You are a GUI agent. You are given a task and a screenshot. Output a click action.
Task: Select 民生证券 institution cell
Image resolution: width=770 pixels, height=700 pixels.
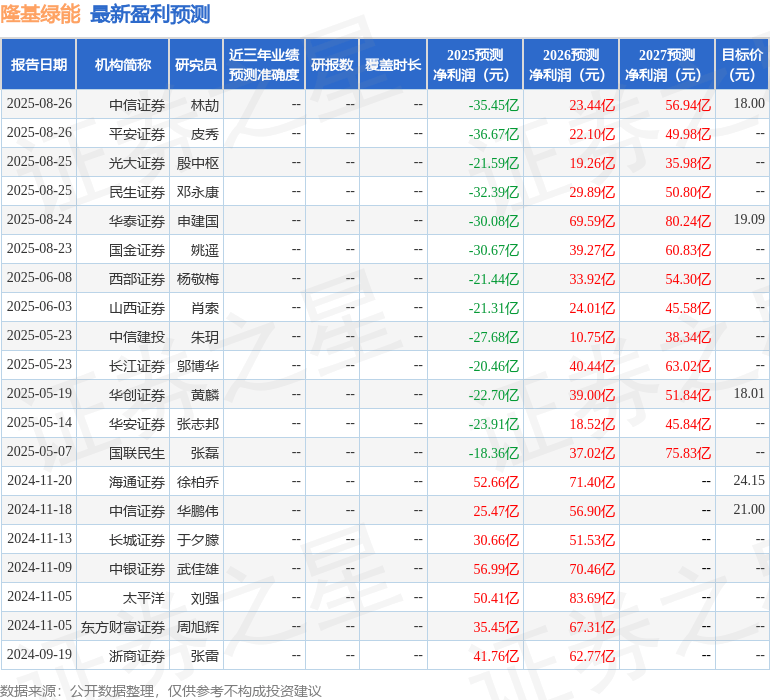click(x=137, y=192)
